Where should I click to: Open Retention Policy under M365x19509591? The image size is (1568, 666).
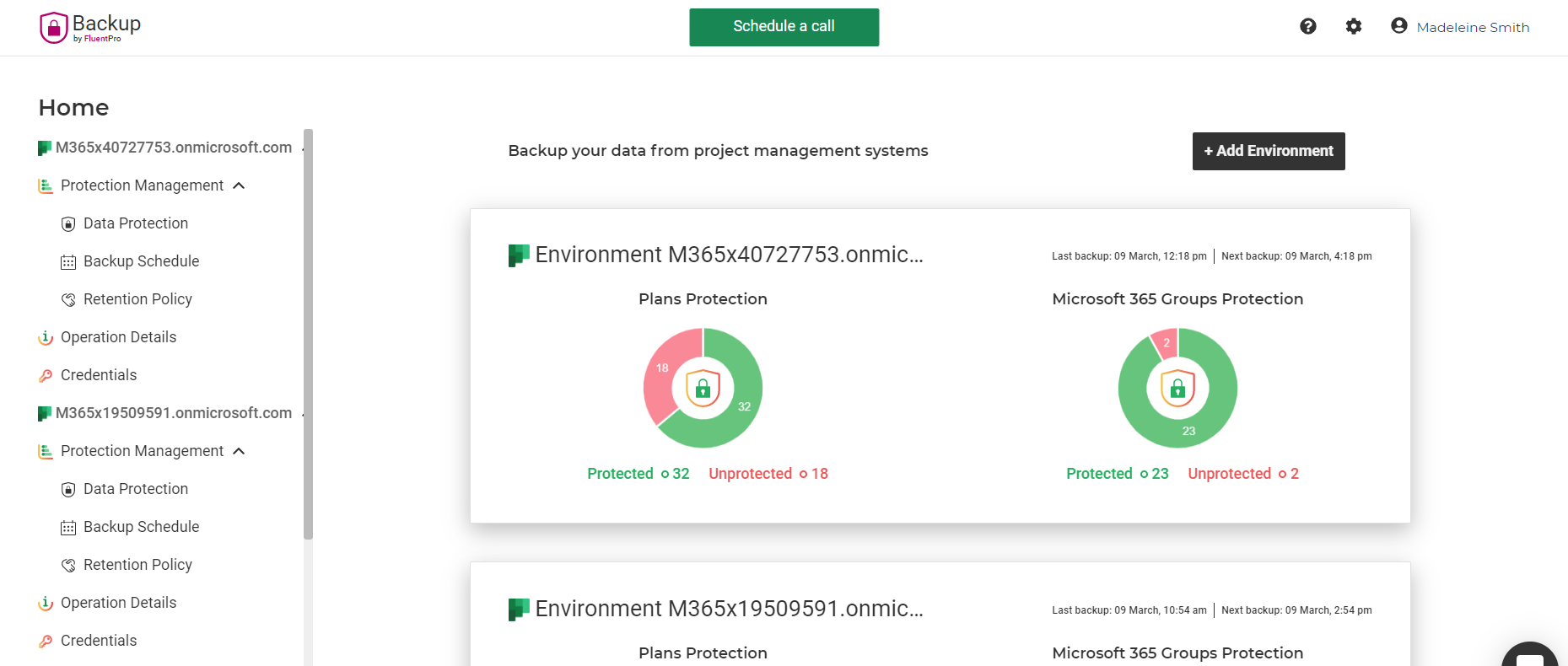pyautogui.click(x=137, y=565)
